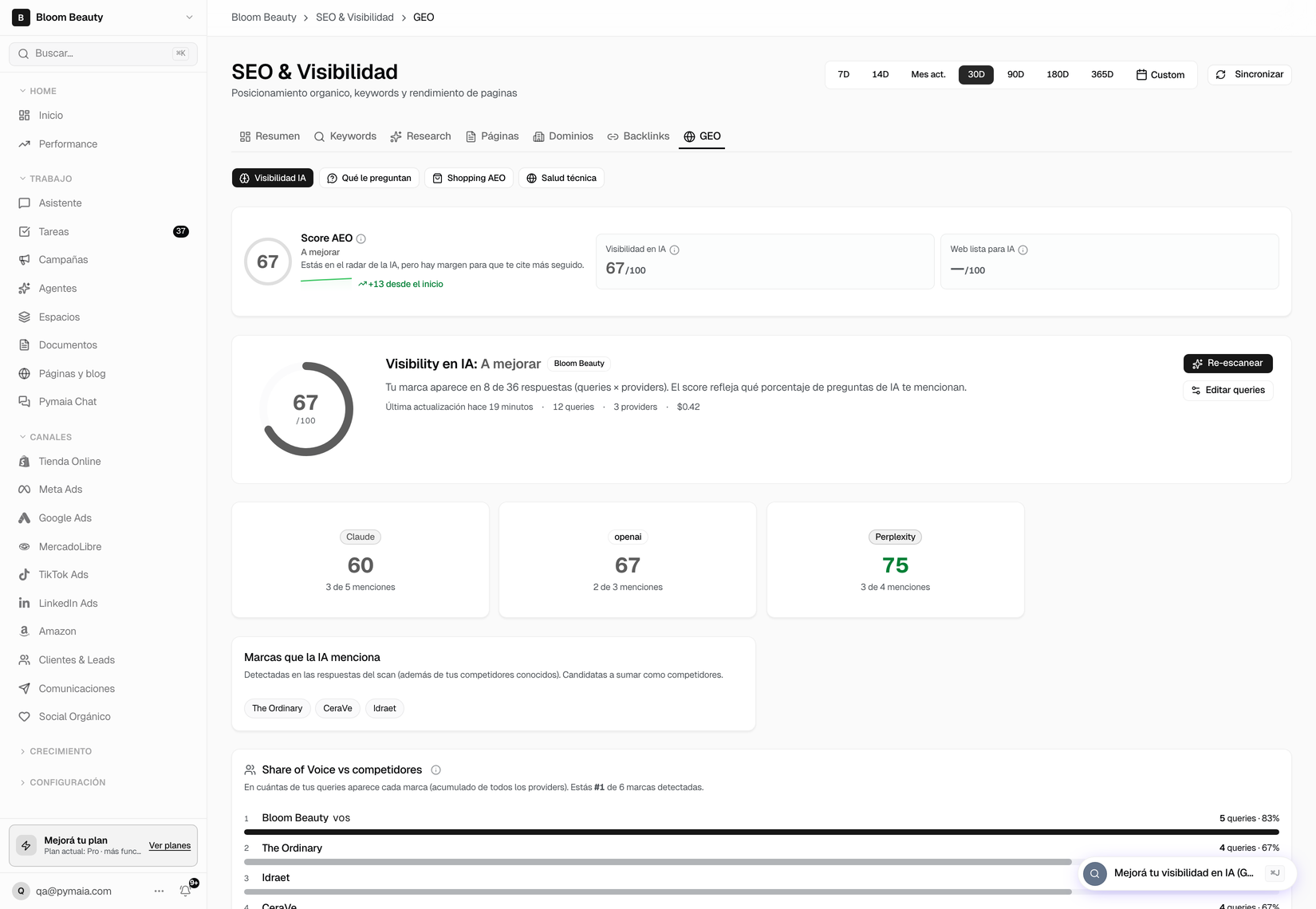
Task: Open Social Orgánico heart icon
Action: [x=24, y=717]
